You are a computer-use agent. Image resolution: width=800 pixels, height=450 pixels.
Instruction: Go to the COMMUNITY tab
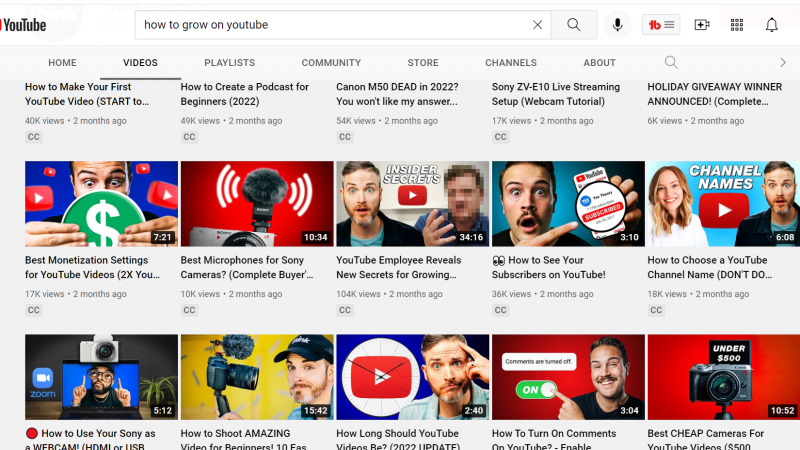click(x=331, y=63)
